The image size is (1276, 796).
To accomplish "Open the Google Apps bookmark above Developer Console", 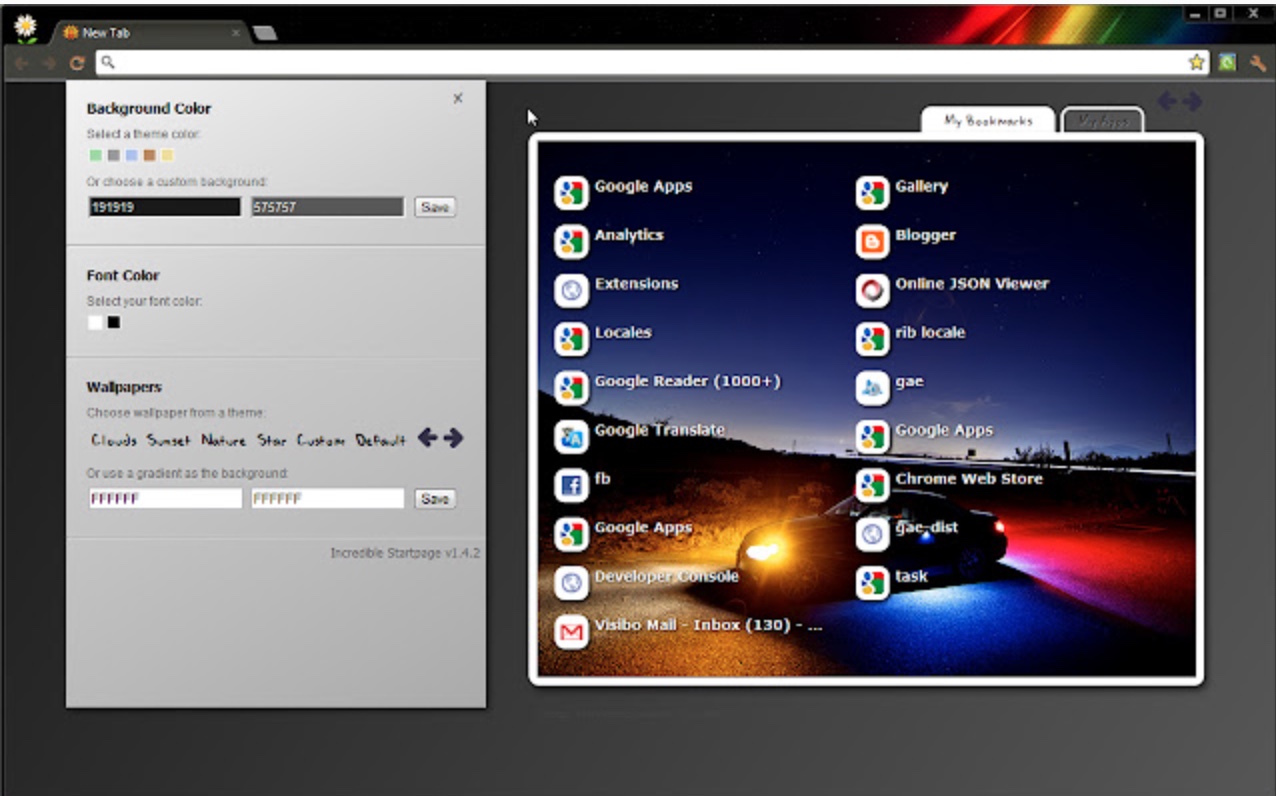I will [571, 534].
